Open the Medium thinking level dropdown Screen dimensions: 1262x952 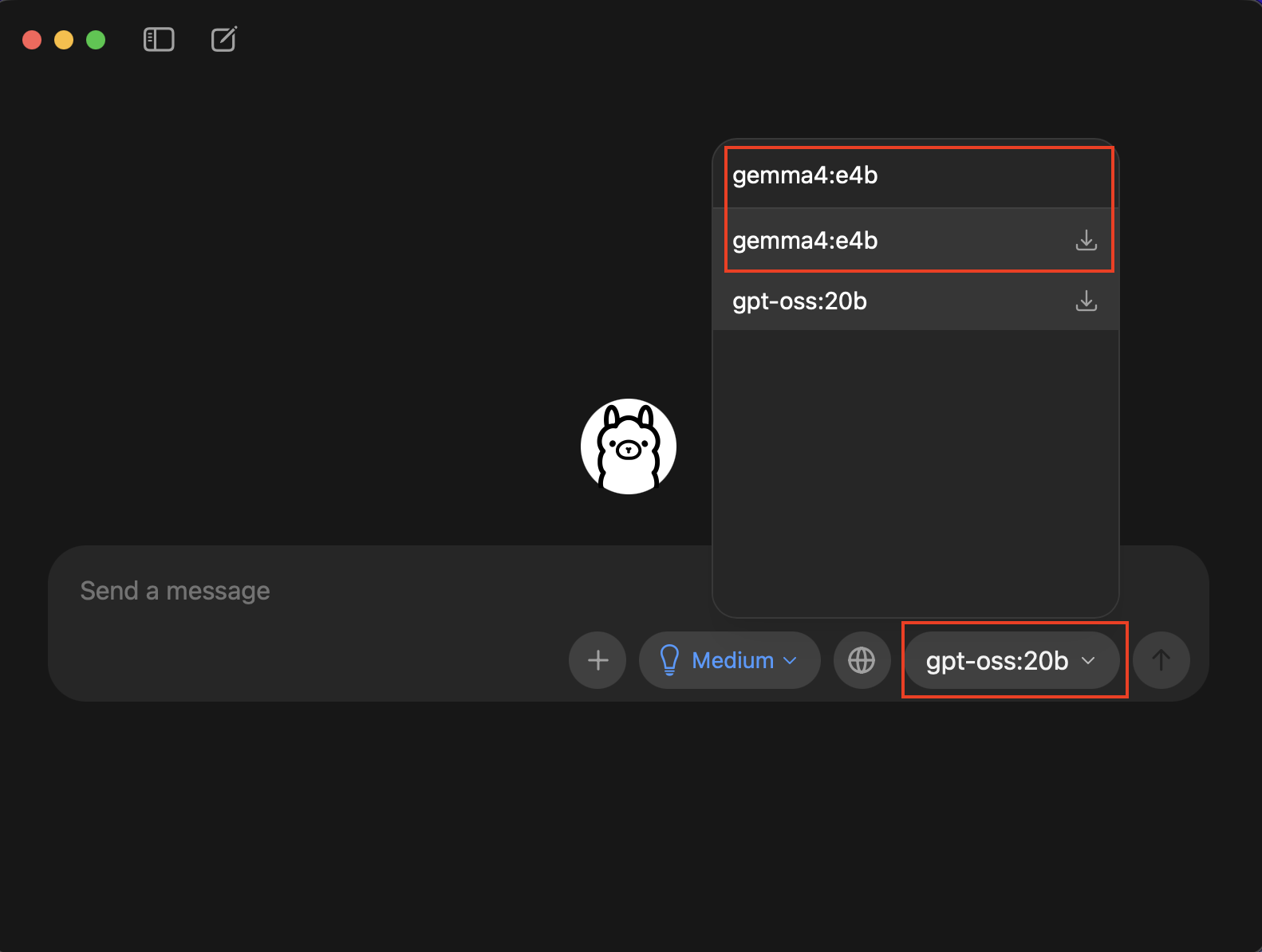tap(729, 660)
